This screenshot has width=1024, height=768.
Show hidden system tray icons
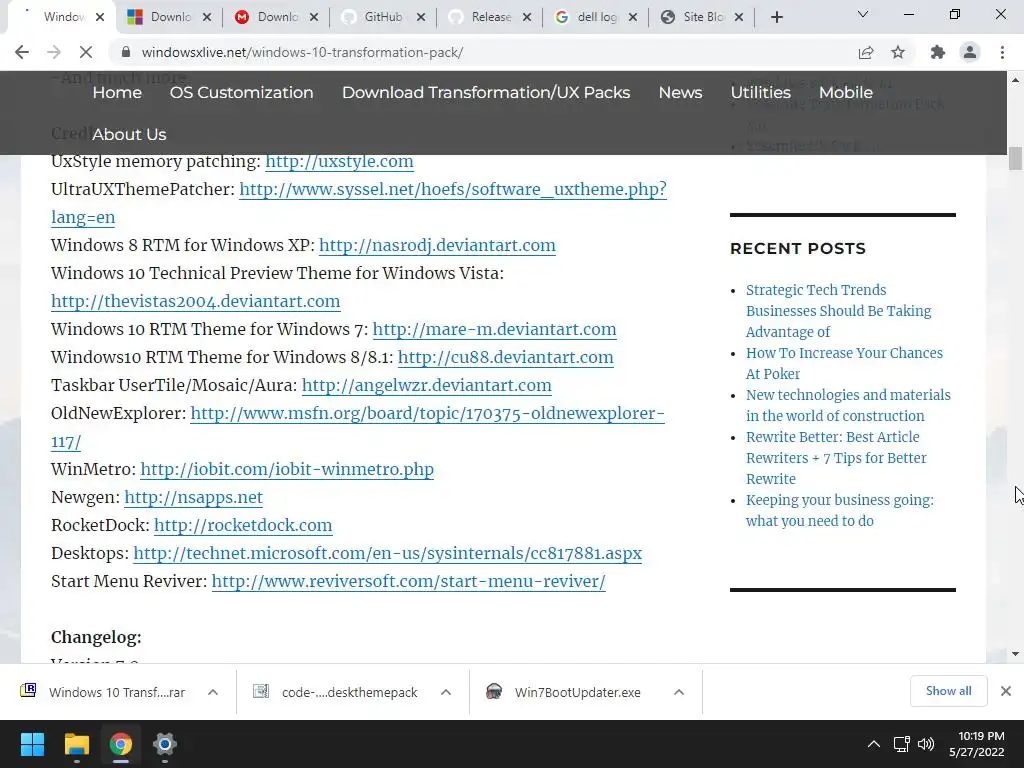click(x=873, y=744)
